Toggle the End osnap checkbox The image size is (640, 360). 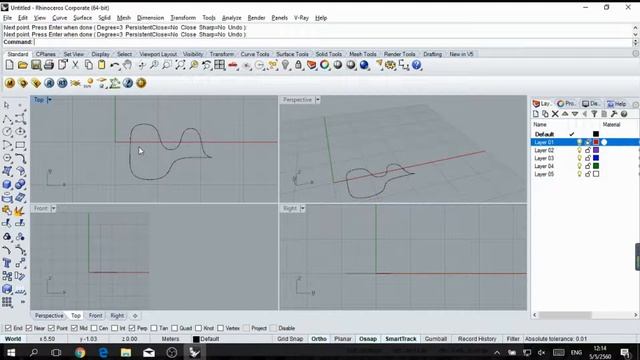pos(8,328)
